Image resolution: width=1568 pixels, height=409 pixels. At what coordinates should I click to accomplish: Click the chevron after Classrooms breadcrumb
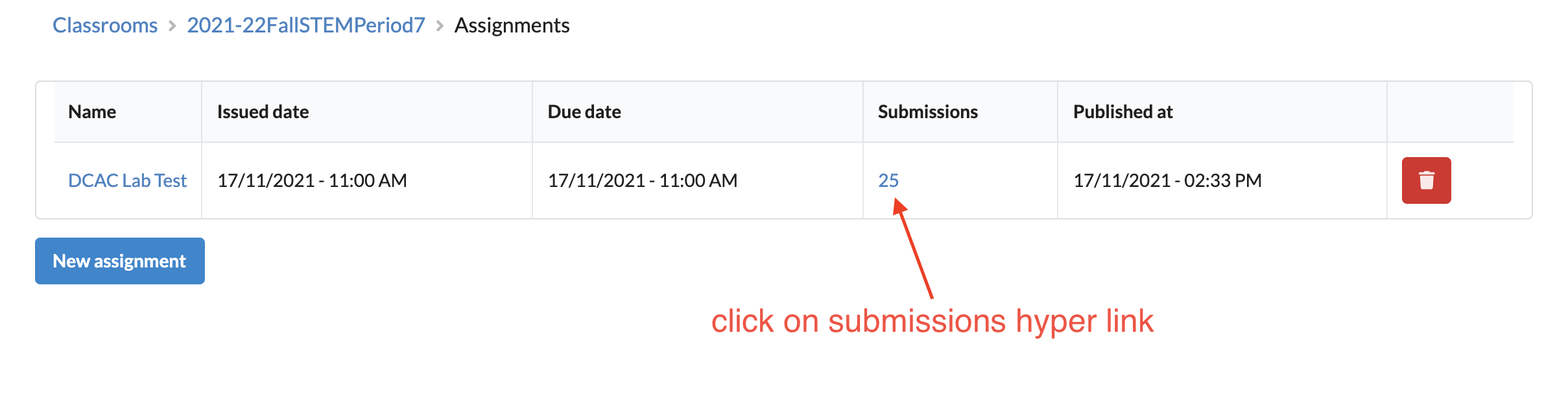click(x=172, y=26)
